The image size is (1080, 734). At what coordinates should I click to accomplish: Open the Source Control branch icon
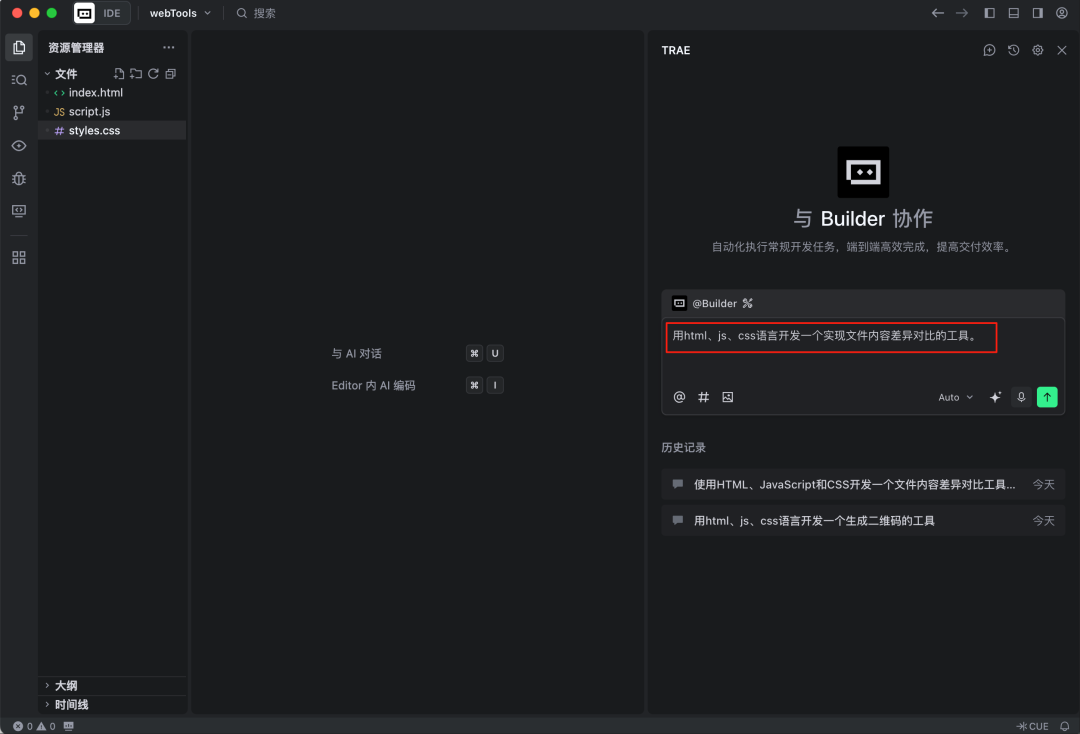tap(19, 112)
